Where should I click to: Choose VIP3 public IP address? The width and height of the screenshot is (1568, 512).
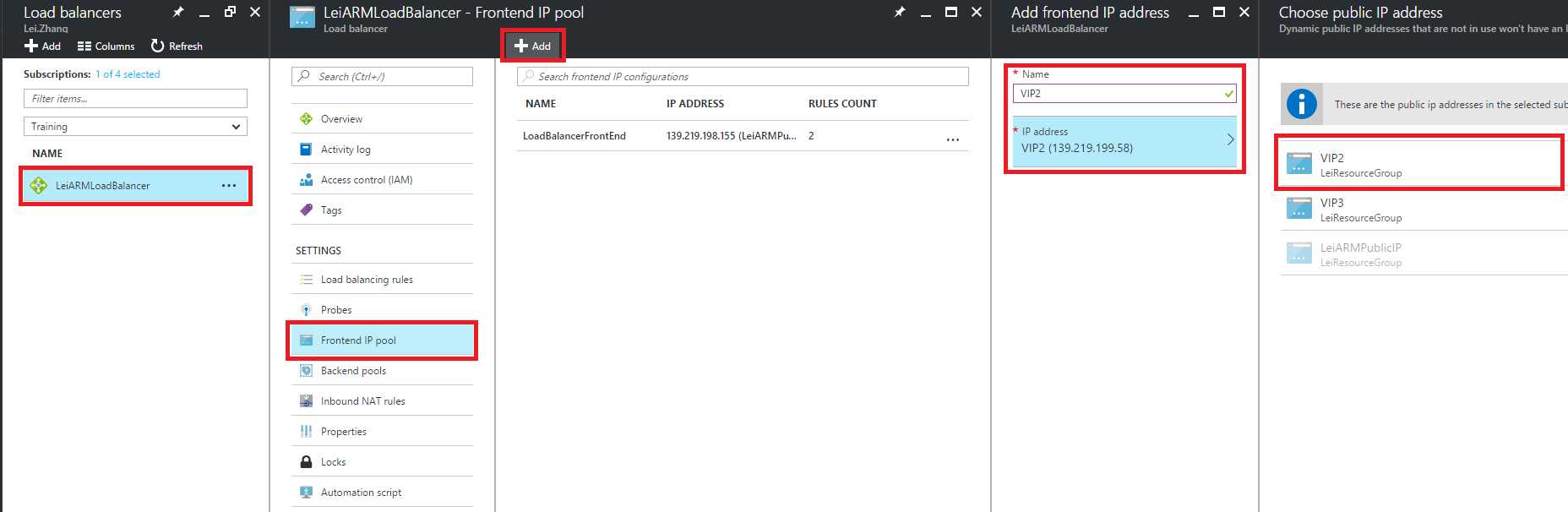tap(1424, 210)
